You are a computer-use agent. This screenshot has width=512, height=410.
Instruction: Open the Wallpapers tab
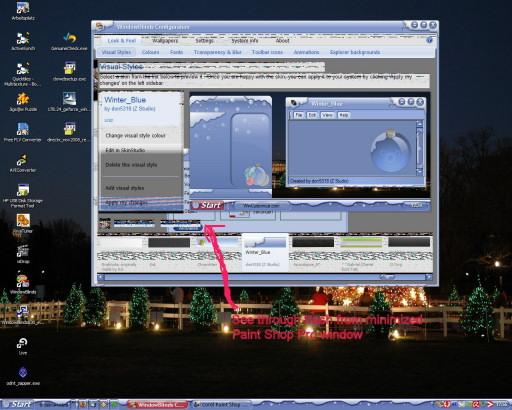coord(165,41)
